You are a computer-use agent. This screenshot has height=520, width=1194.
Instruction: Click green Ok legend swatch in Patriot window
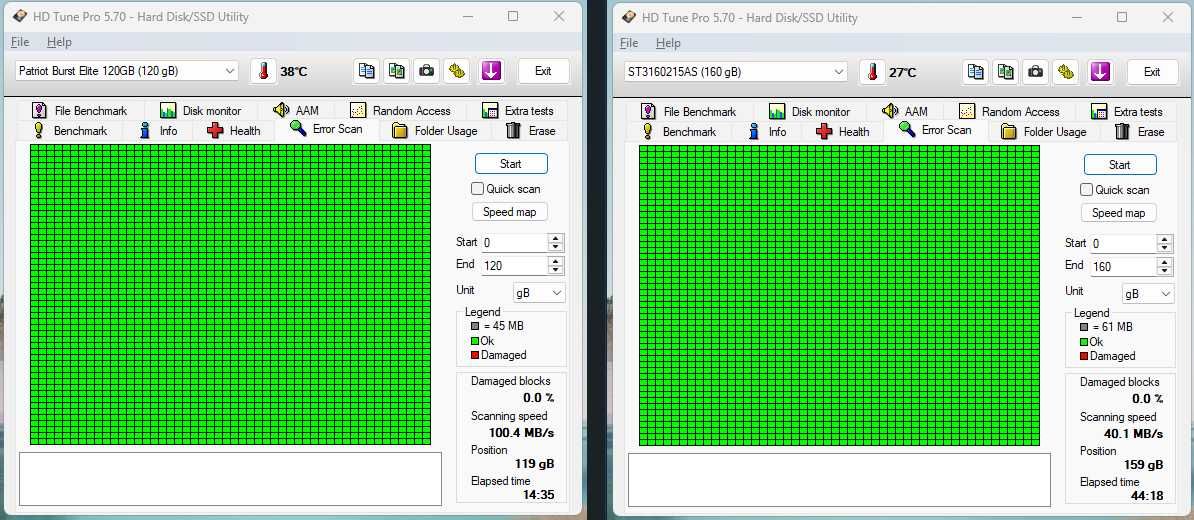[475, 341]
